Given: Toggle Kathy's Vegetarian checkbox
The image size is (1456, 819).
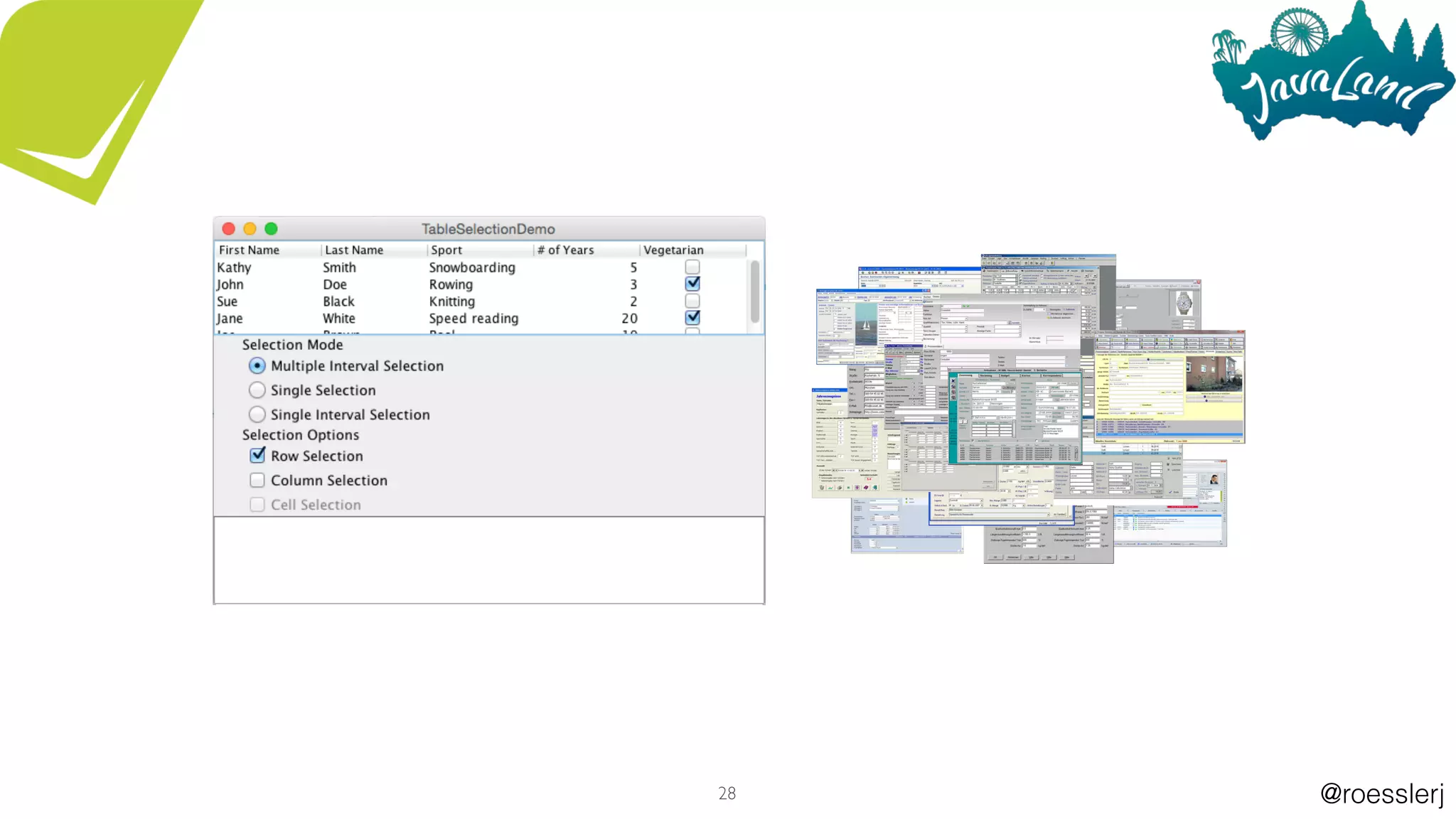Looking at the screenshot, I should (692, 267).
